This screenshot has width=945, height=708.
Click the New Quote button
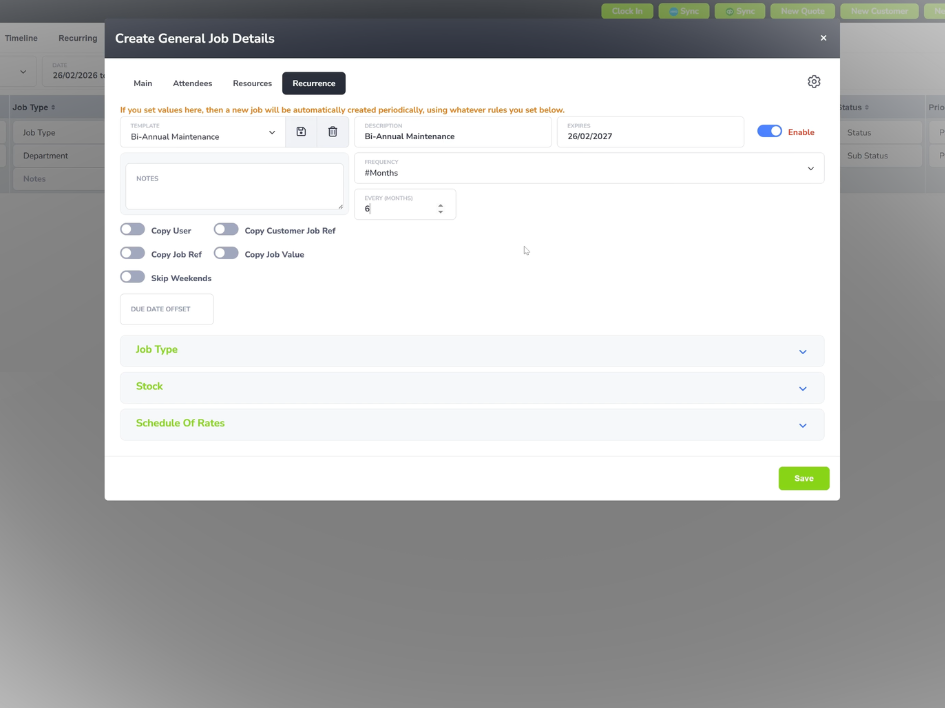pyautogui.click(x=802, y=11)
